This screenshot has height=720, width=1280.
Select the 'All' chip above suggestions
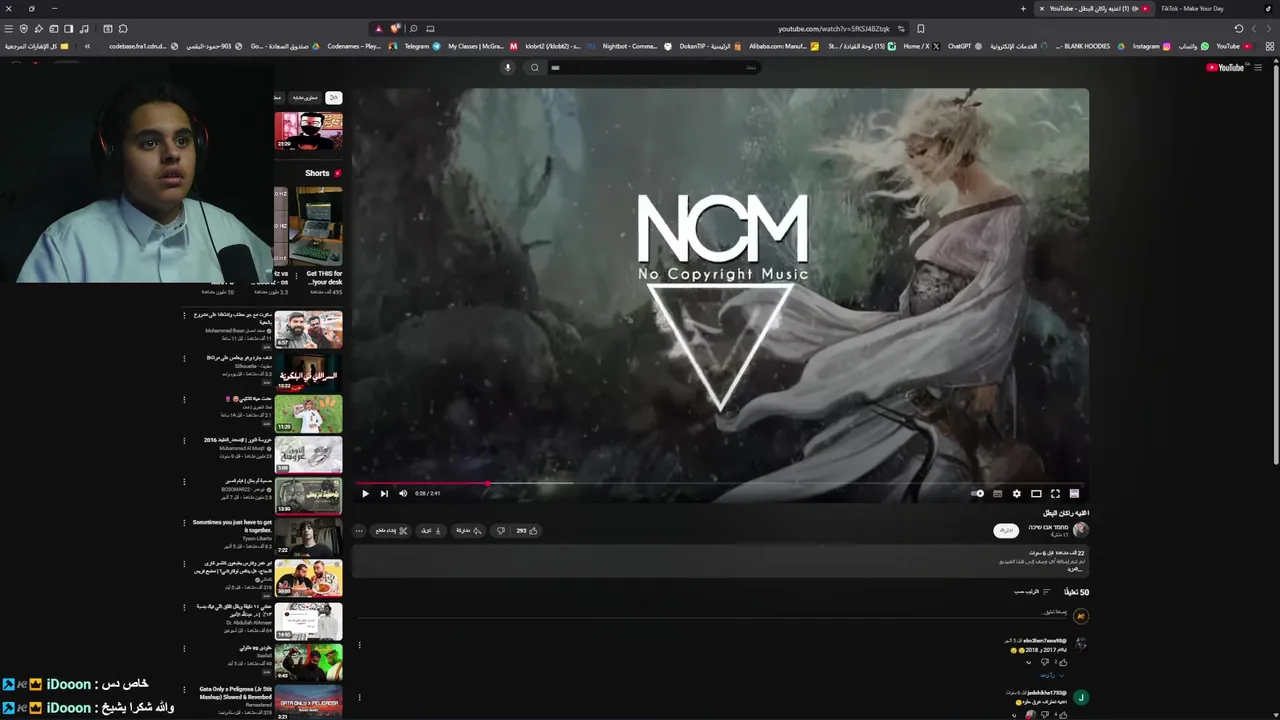point(334,97)
